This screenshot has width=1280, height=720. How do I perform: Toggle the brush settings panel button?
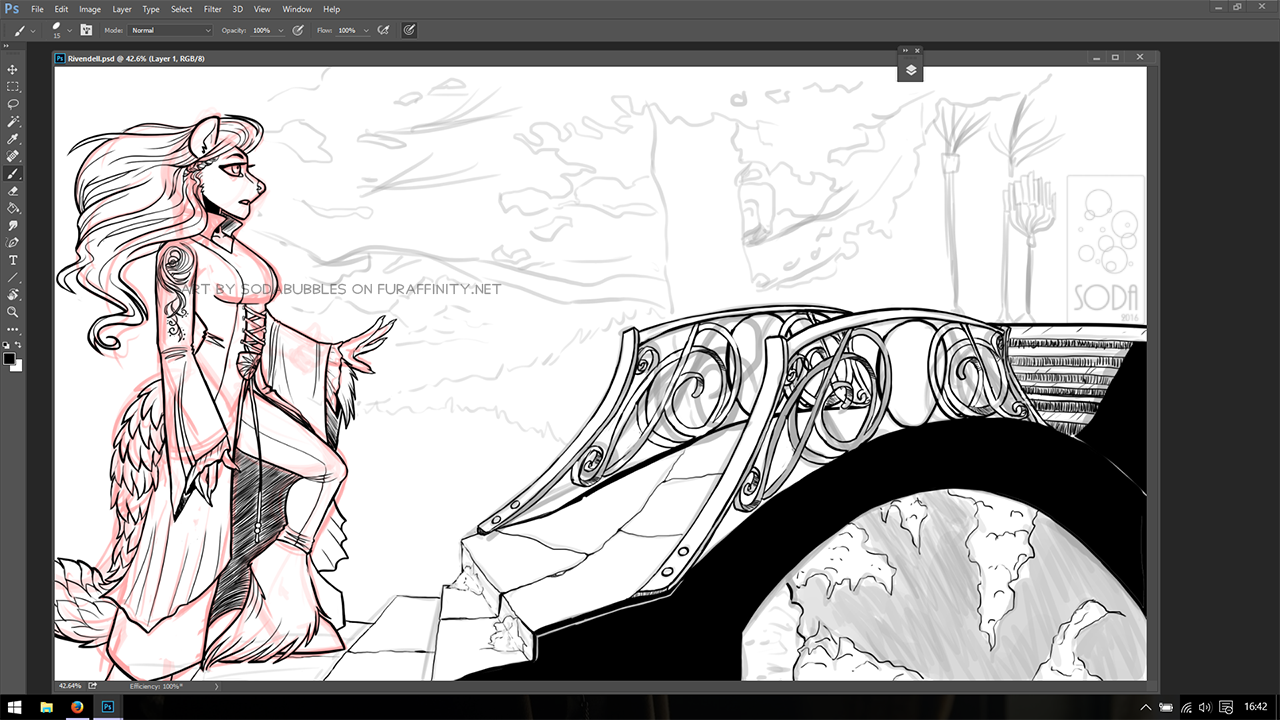[87, 30]
